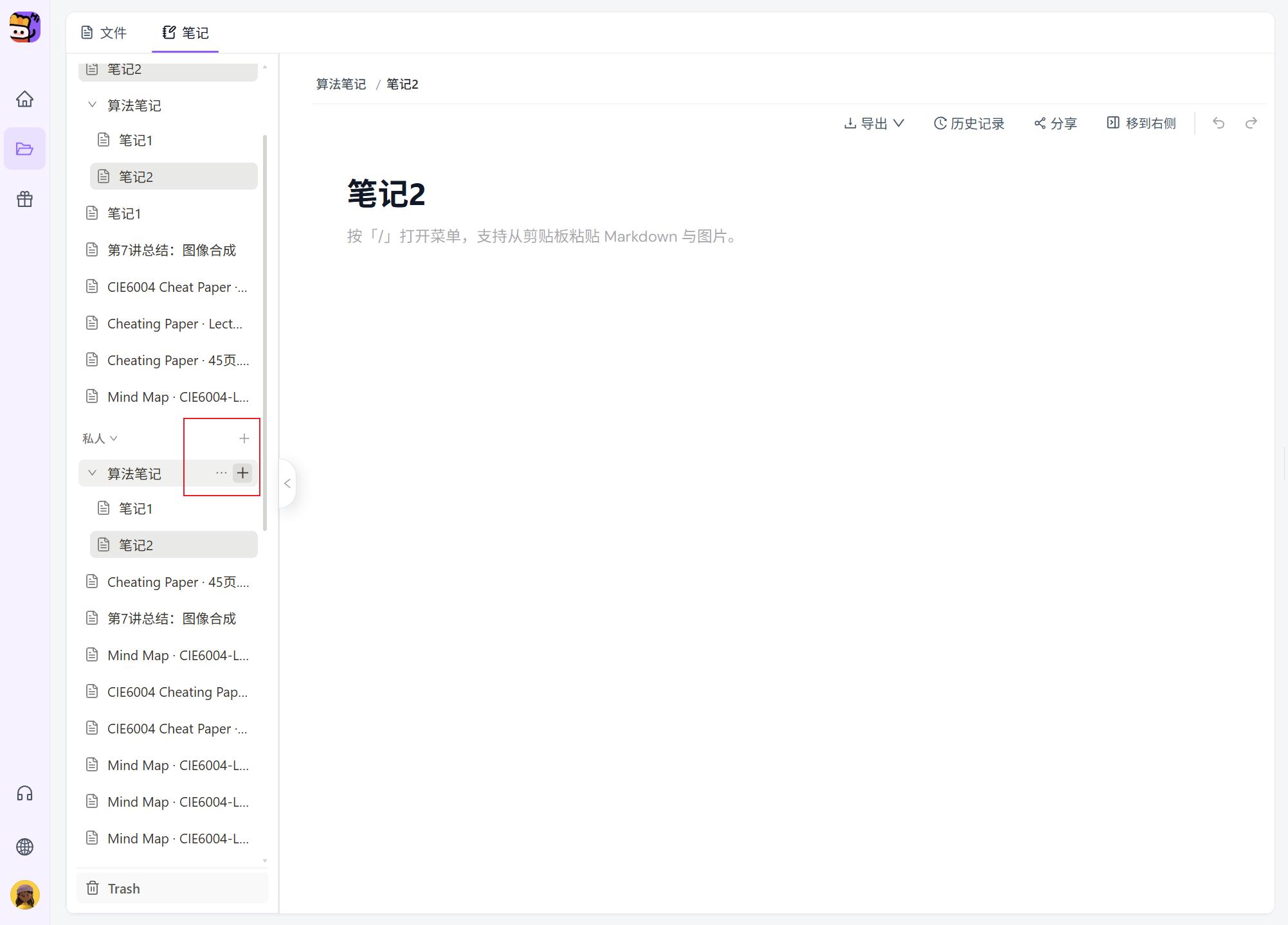Click 移到右侧 move to right
Screen dimensions: 1288x925
coord(1141,123)
